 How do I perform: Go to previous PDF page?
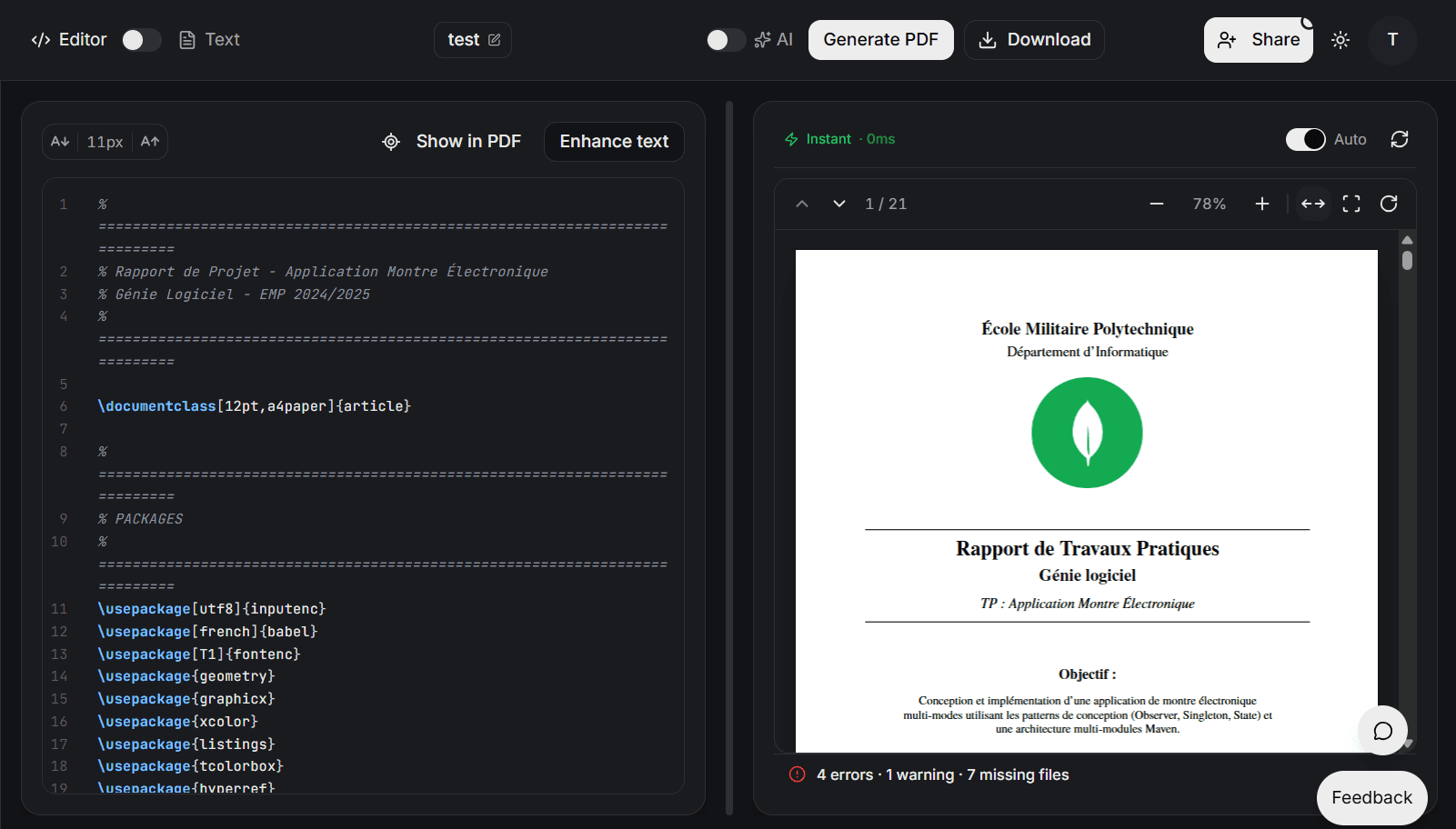pyautogui.click(x=802, y=204)
